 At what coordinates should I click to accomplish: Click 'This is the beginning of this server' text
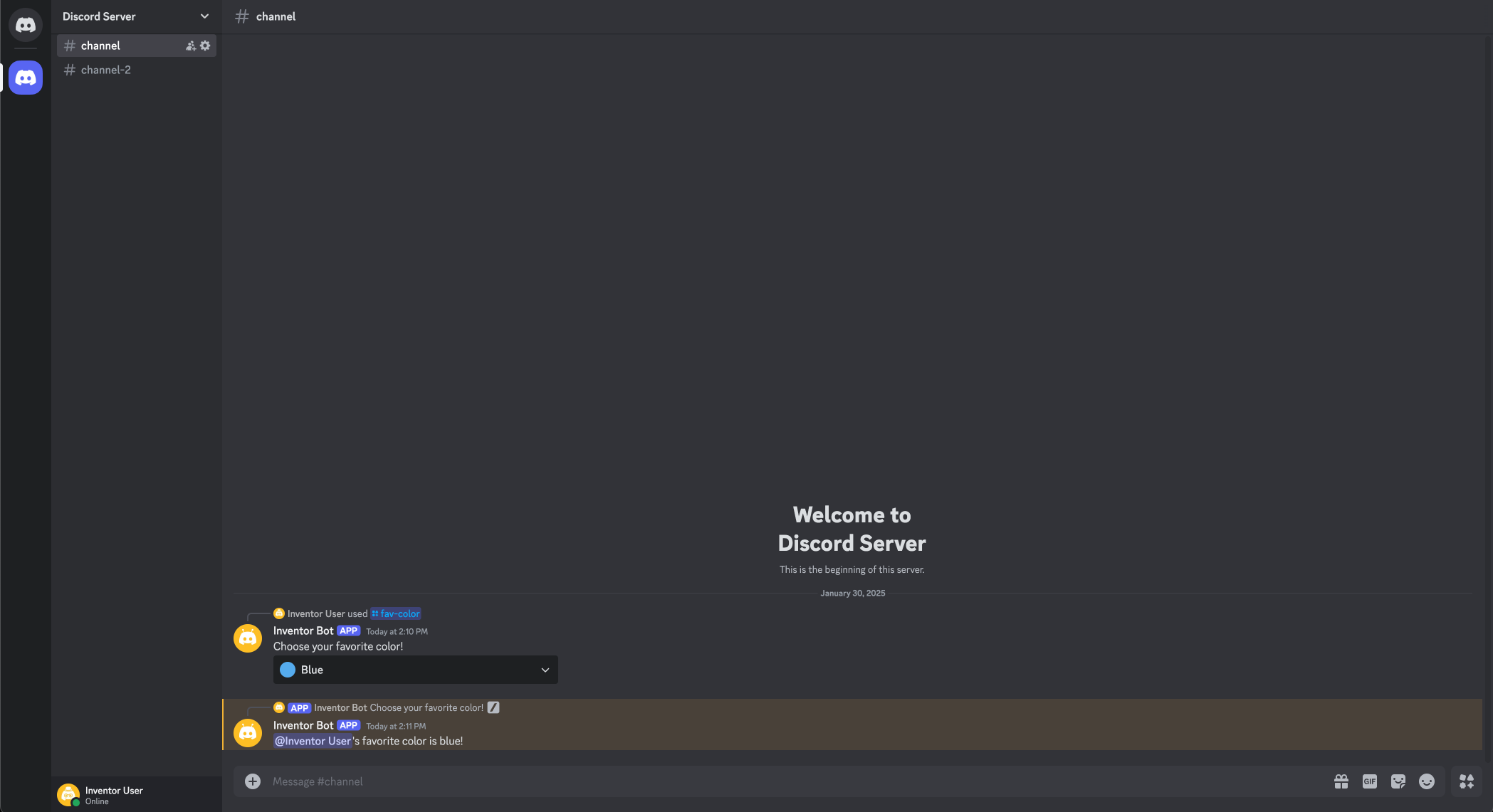[x=852, y=569]
